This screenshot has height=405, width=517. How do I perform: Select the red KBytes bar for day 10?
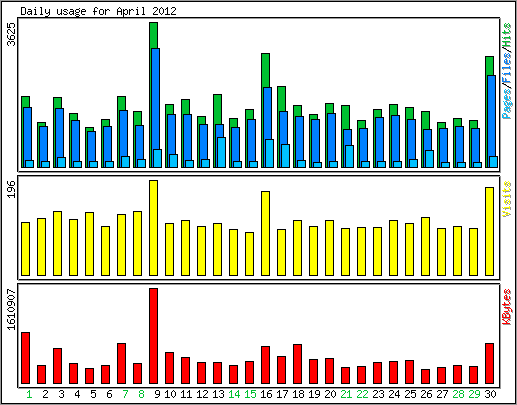(169, 368)
